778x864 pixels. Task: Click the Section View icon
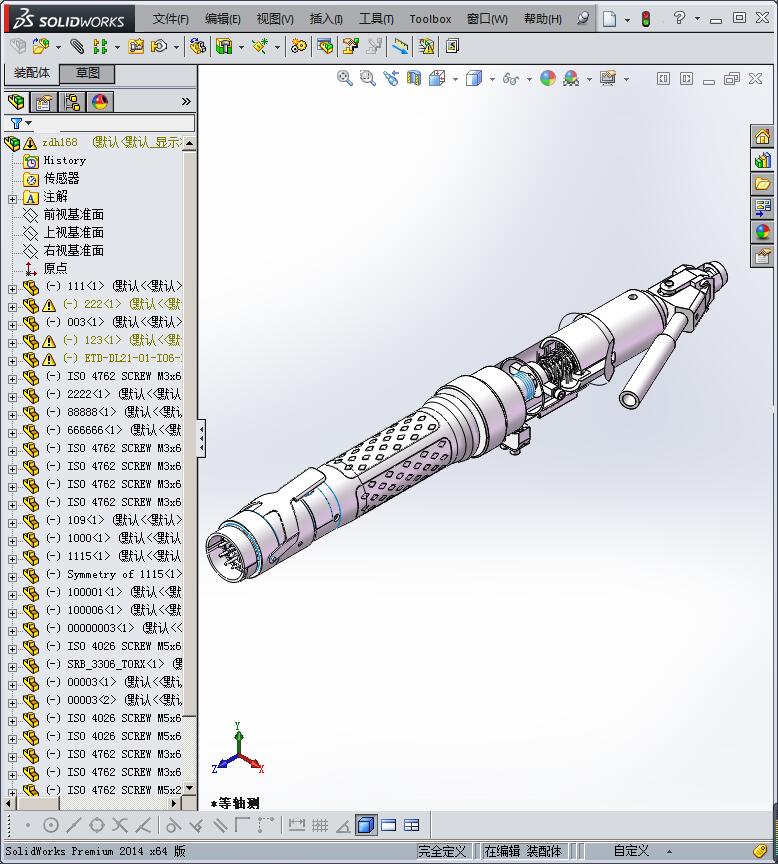[x=414, y=78]
